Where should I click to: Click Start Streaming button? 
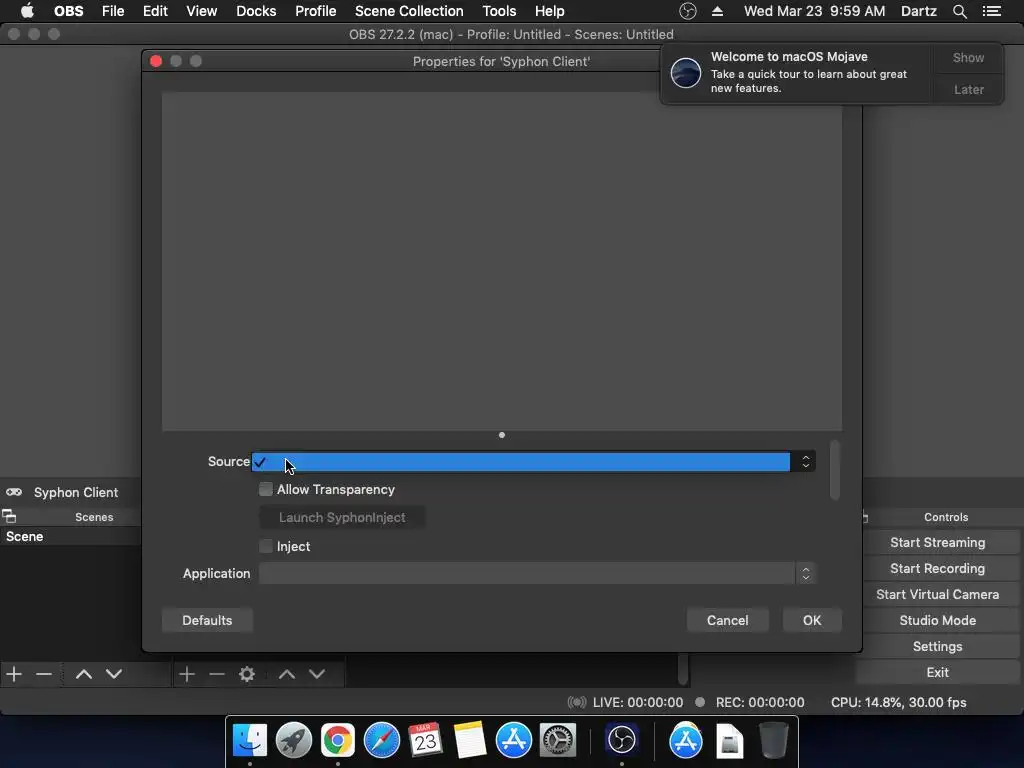point(937,542)
